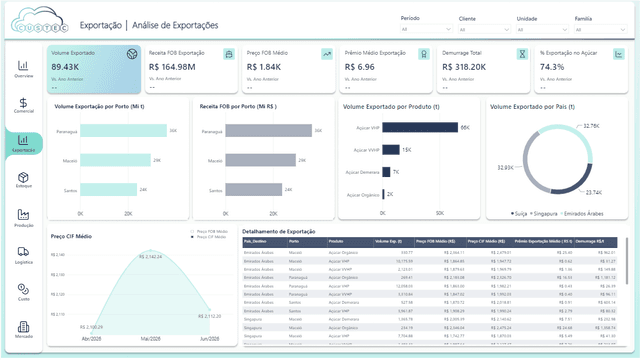Click the 7,704.88 volume table cell

(405, 336)
